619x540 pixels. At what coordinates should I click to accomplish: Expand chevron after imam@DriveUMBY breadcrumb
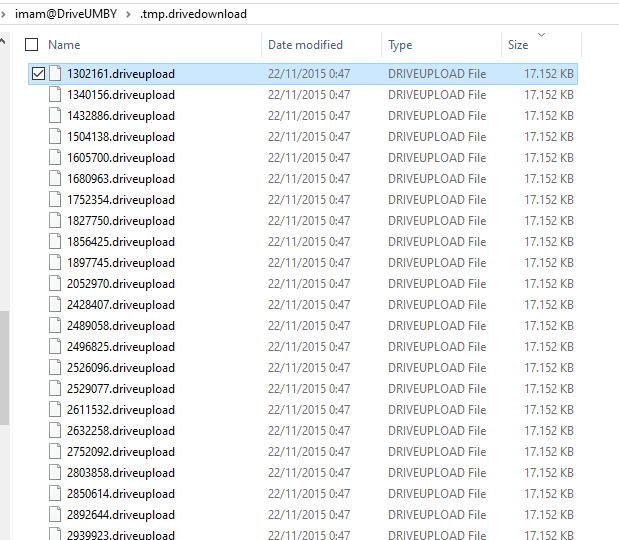click(x=128, y=14)
